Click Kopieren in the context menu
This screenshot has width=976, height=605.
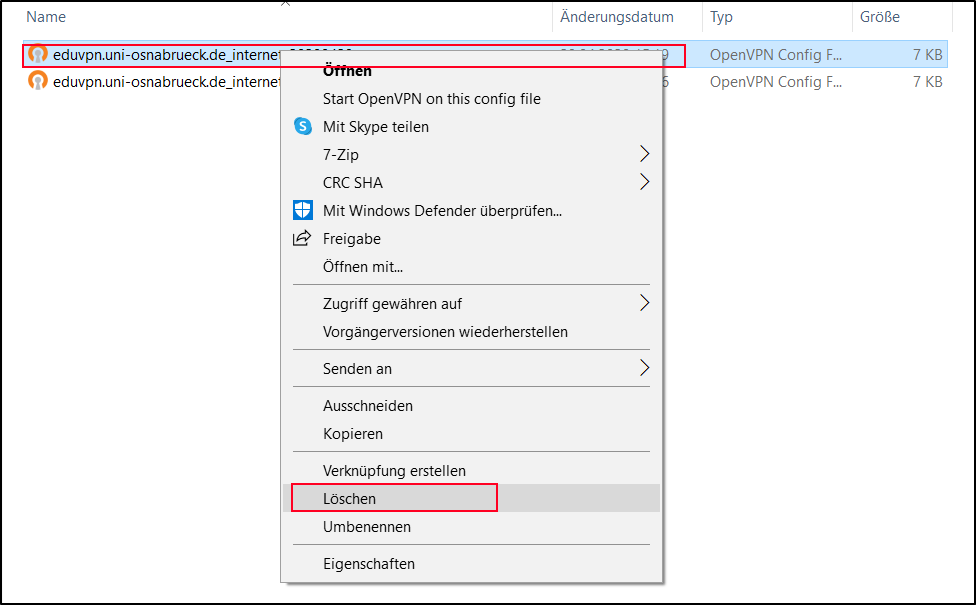click(x=353, y=434)
